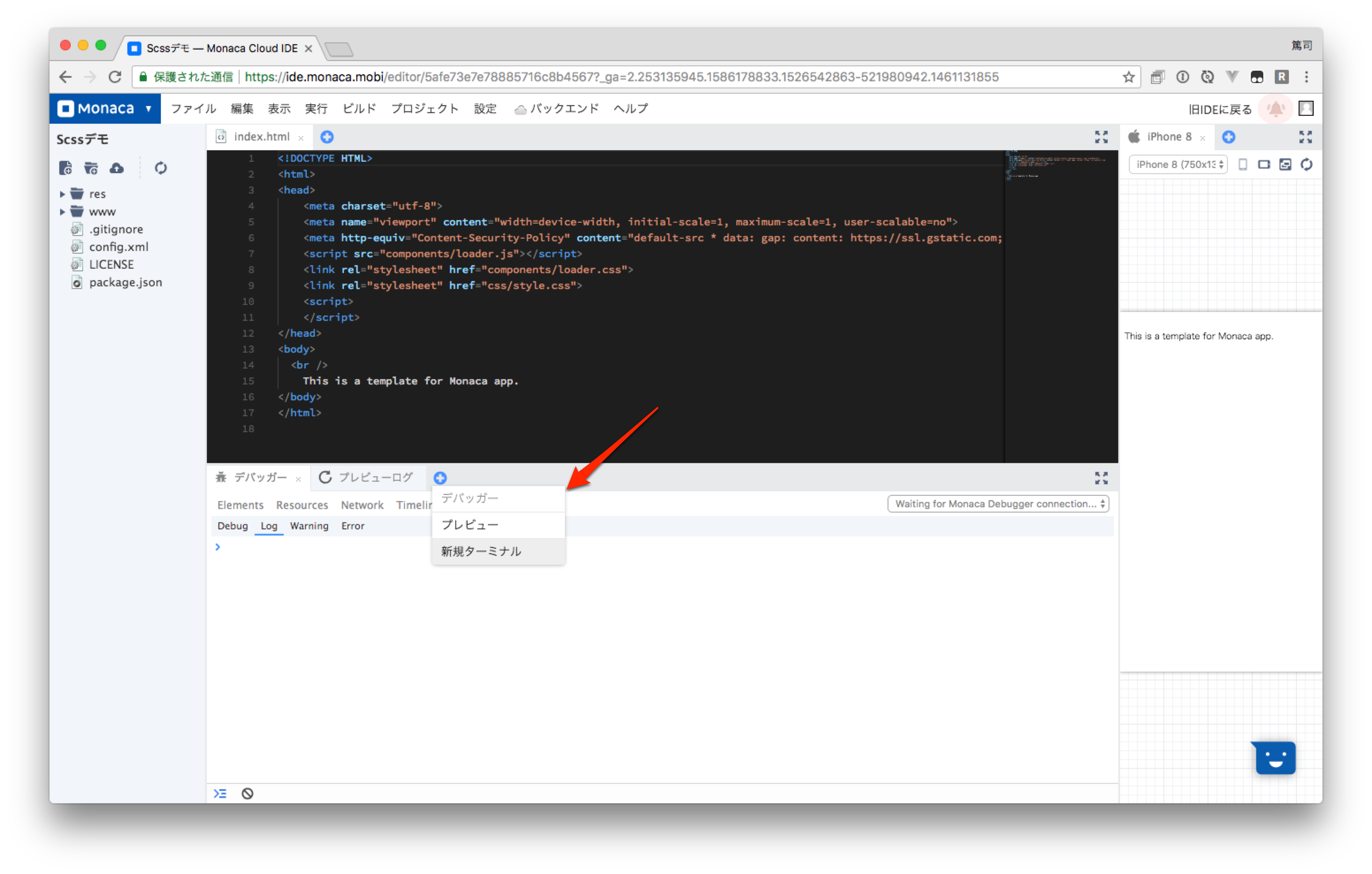Go back in the browser

pyautogui.click(x=65, y=77)
